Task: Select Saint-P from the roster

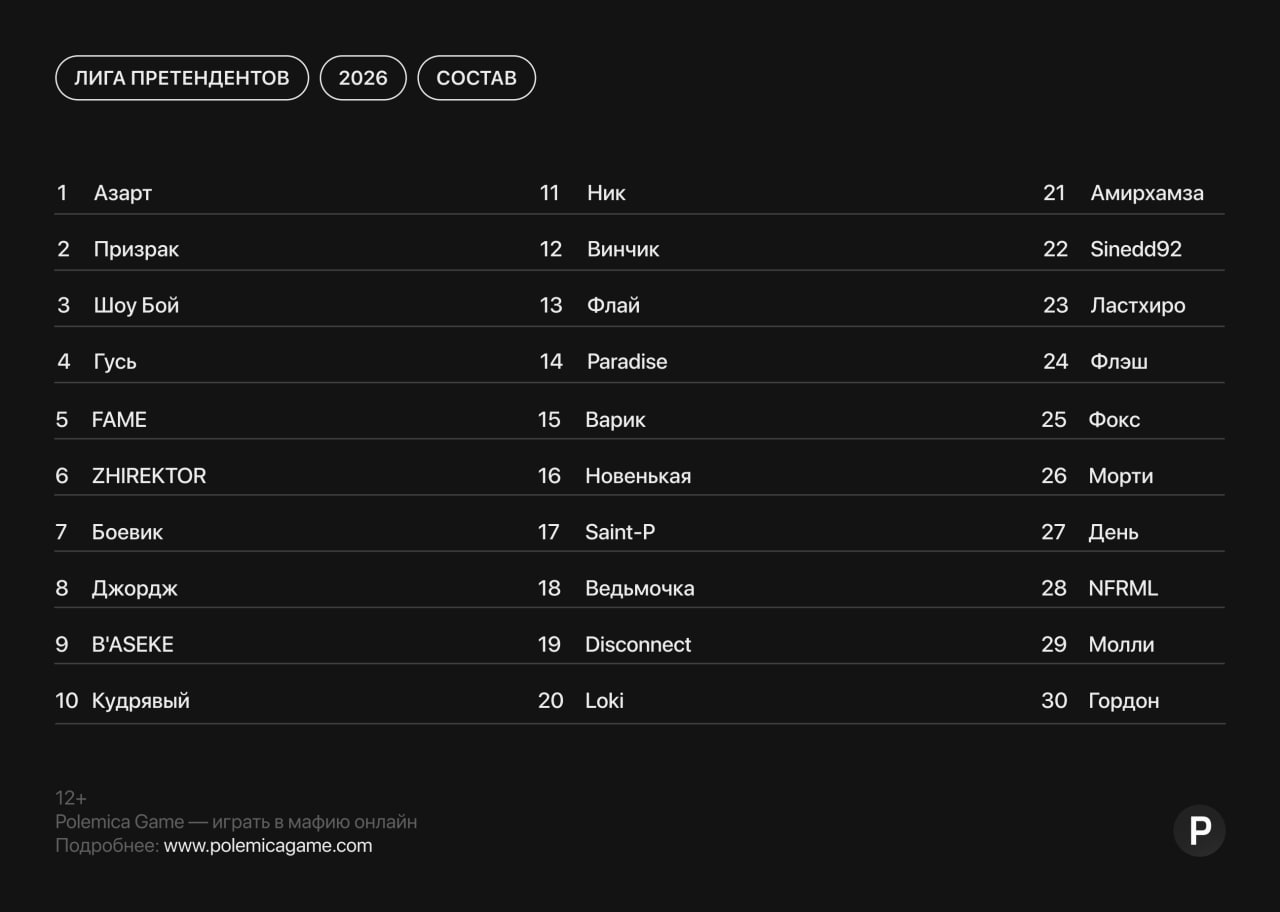Action: pos(620,532)
